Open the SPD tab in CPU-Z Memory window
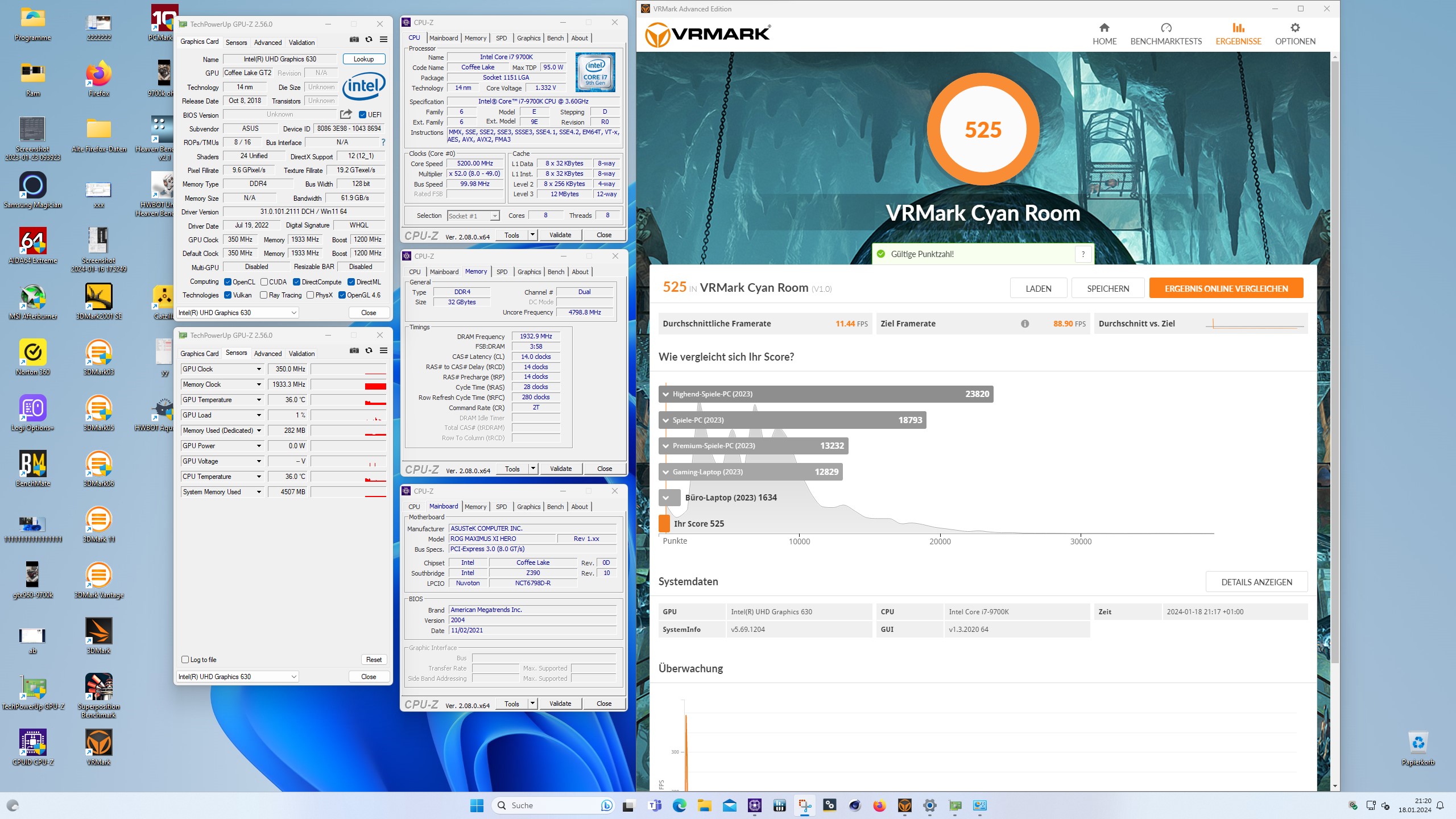 point(502,272)
